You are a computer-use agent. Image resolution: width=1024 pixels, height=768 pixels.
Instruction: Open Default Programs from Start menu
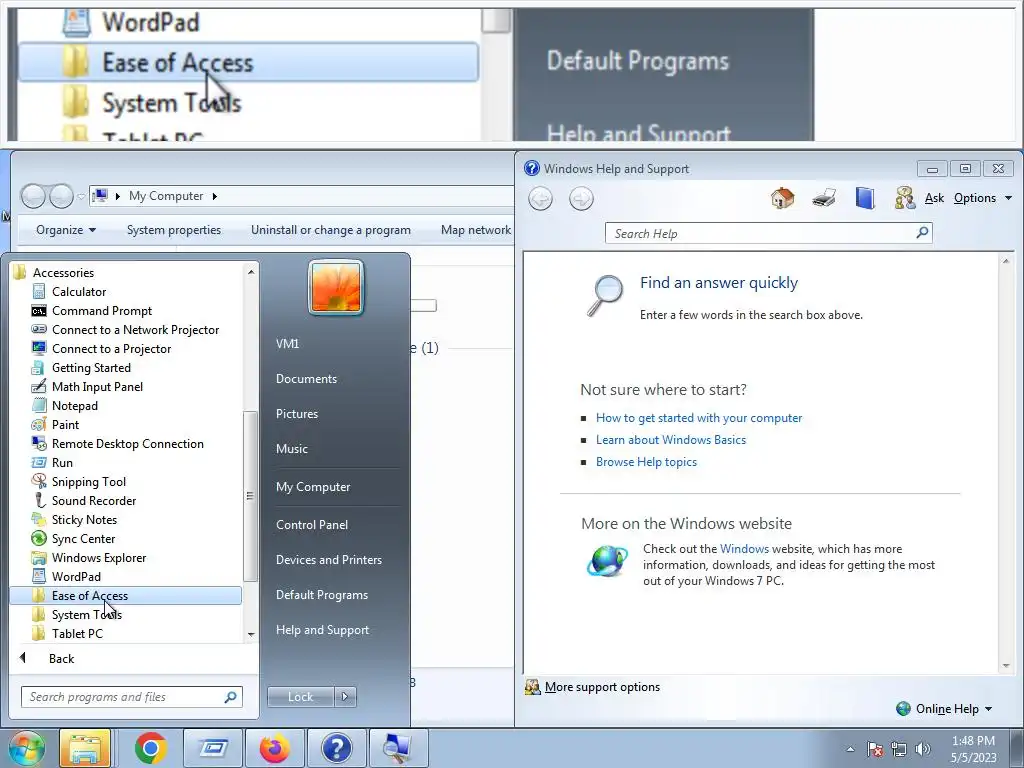pyautogui.click(x=321, y=595)
